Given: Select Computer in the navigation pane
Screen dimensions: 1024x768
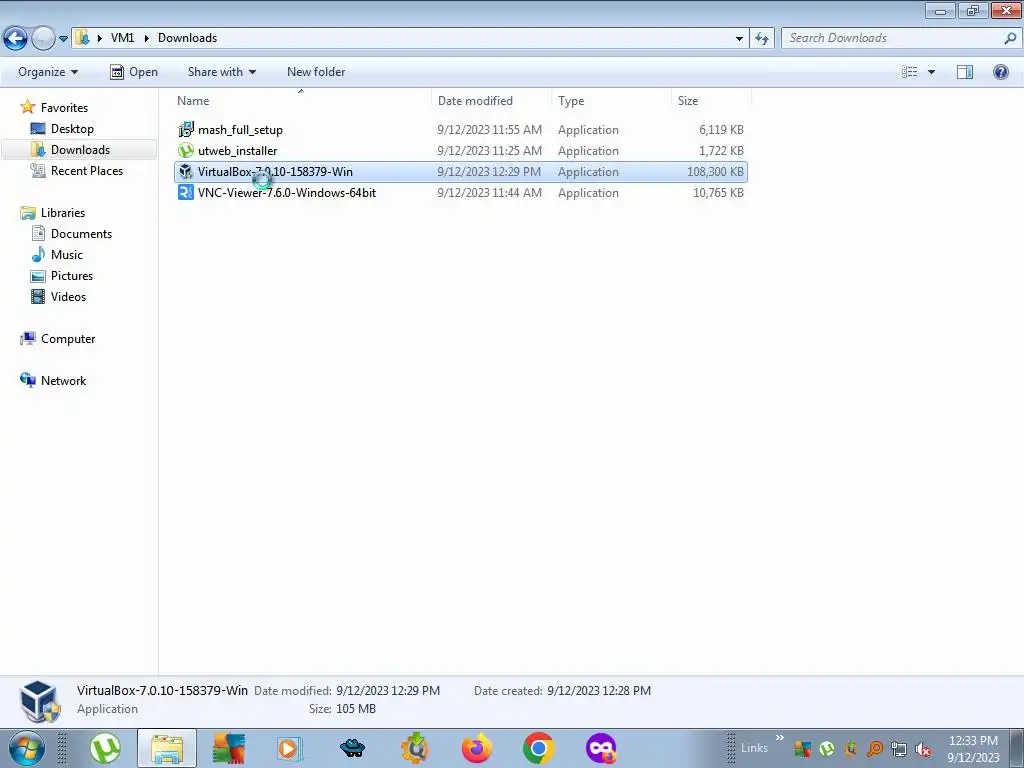Looking at the screenshot, I should click(x=68, y=339).
